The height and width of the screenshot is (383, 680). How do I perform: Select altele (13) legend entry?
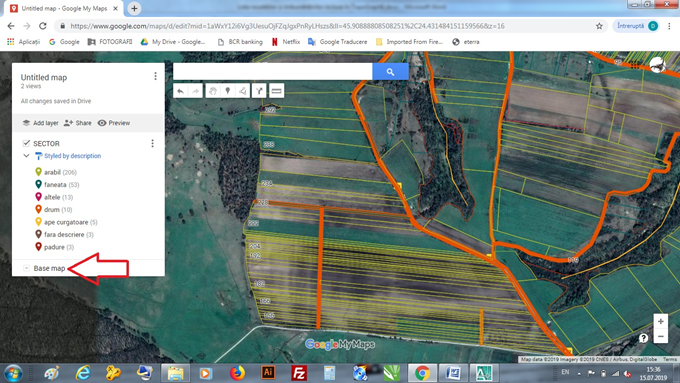[54, 197]
